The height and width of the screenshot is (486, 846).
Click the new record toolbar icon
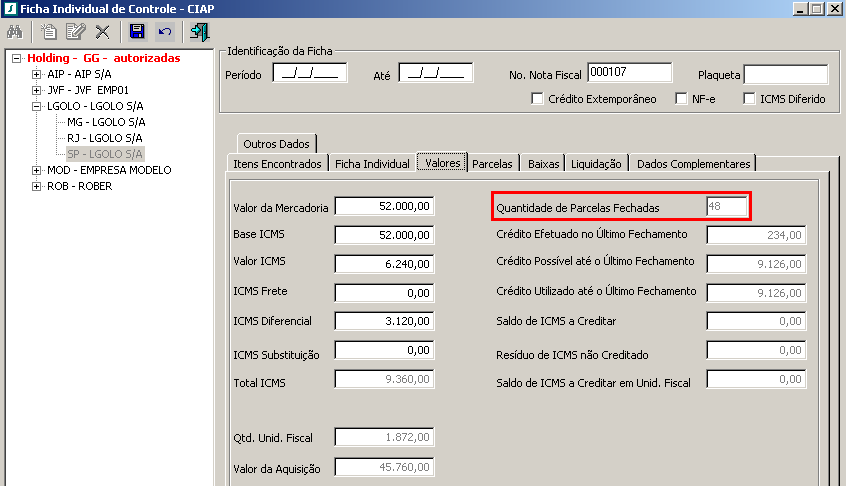[49, 32]
